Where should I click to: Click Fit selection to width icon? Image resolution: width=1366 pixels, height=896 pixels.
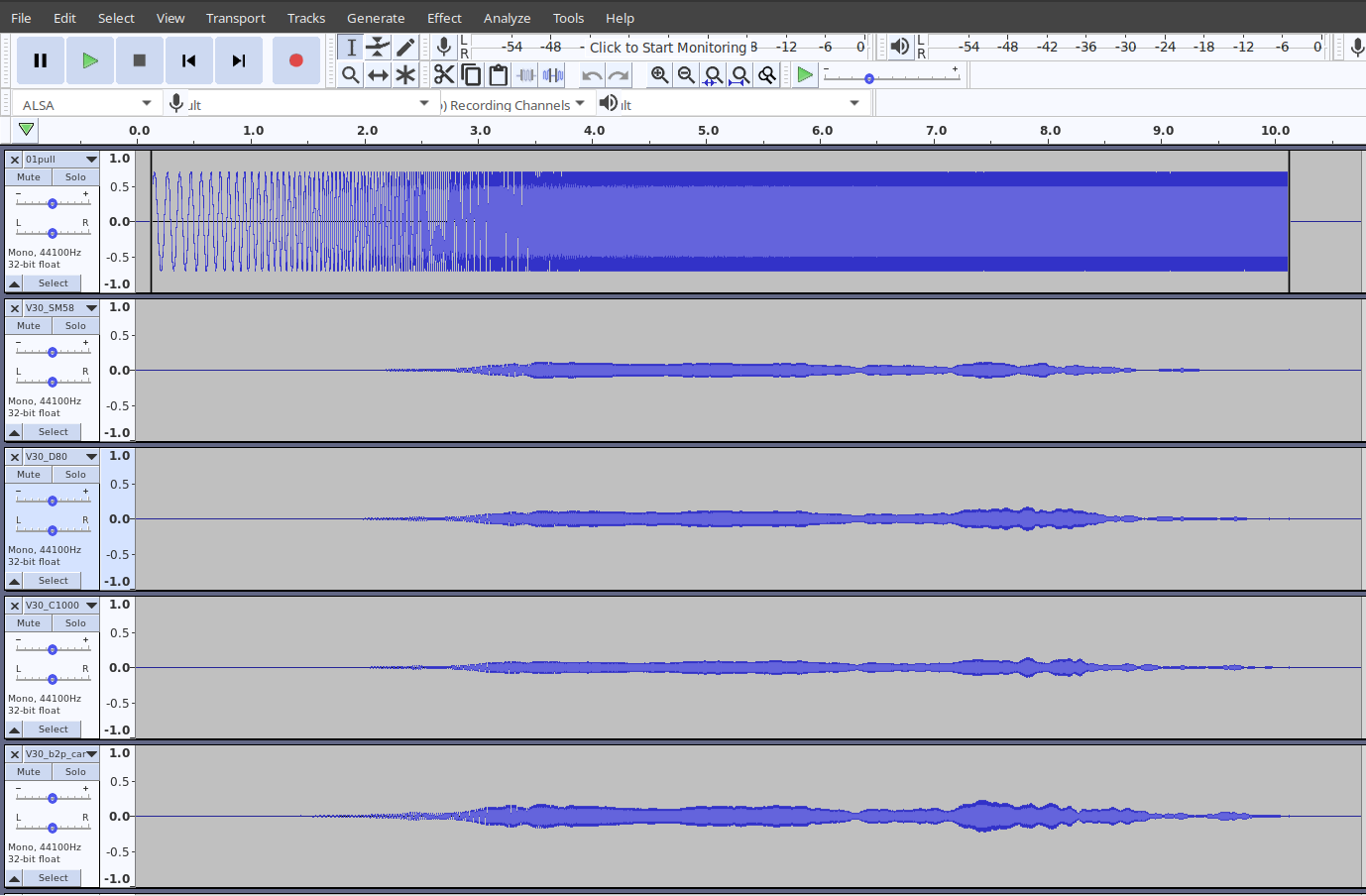coord(713,74)
